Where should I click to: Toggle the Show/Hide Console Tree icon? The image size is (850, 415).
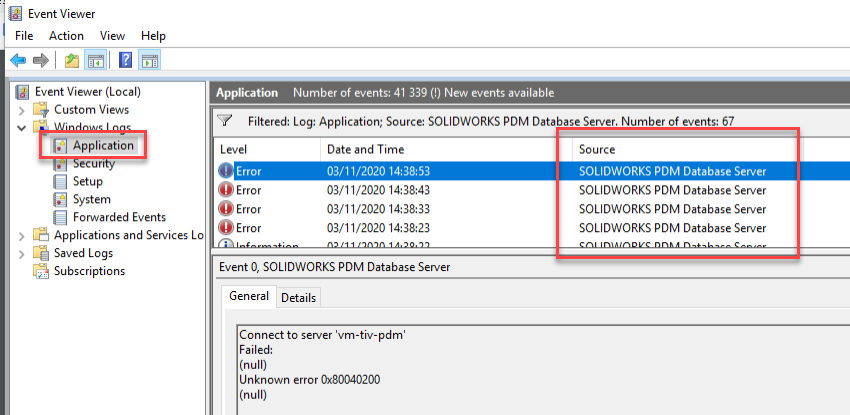coord(96,60)
